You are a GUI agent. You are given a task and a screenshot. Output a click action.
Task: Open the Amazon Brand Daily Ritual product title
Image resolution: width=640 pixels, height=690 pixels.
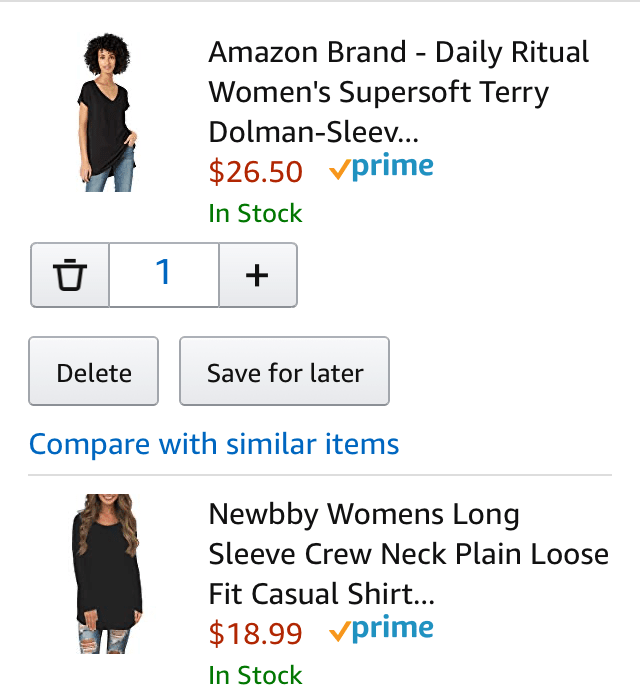pos(398,92)
